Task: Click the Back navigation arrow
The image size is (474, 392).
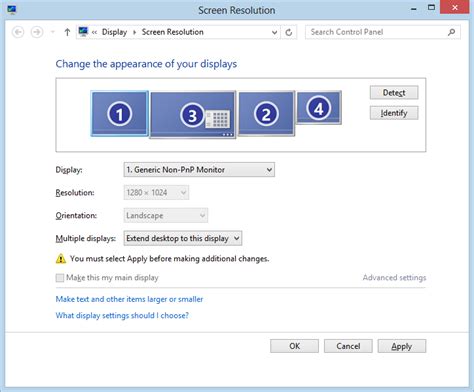Action: (x=18, y=32)
